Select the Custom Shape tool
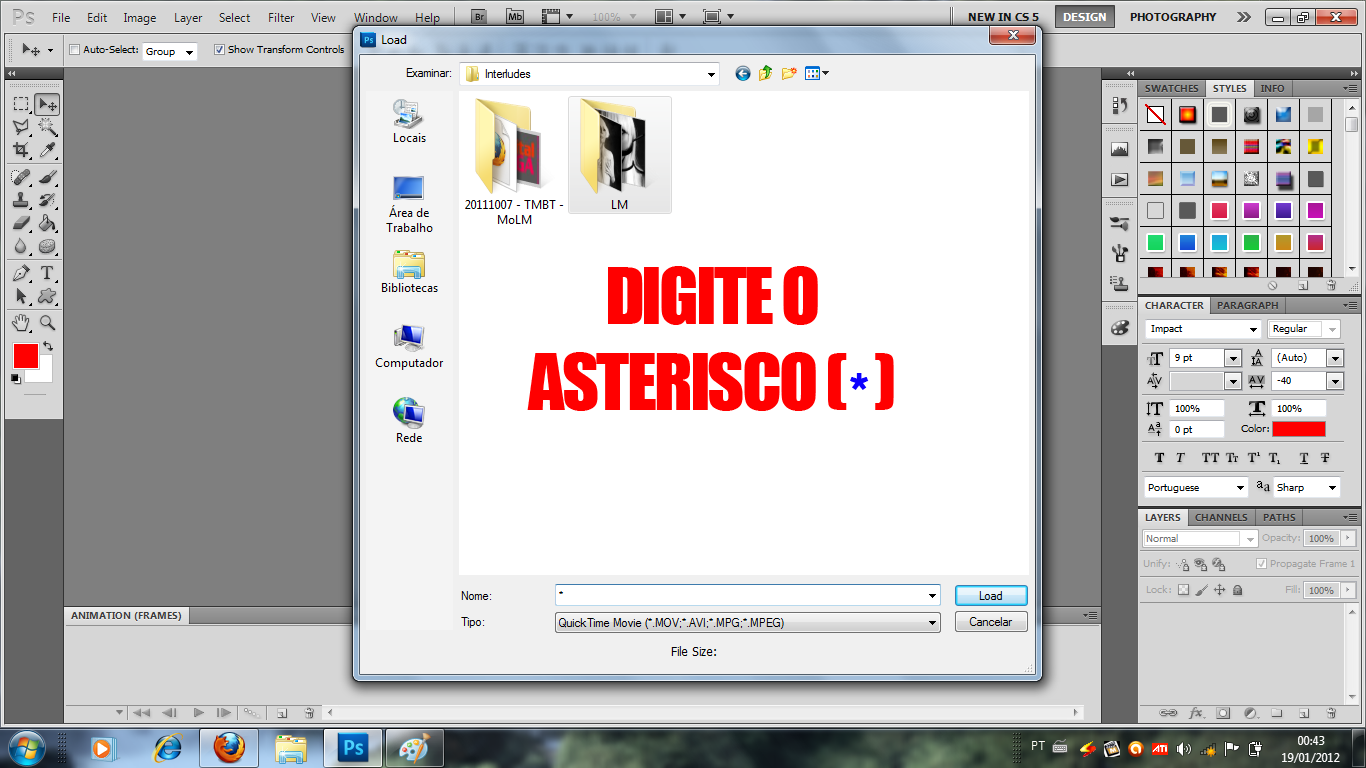The height and width of the screenshot is (768, 1366). click(47, 296)
